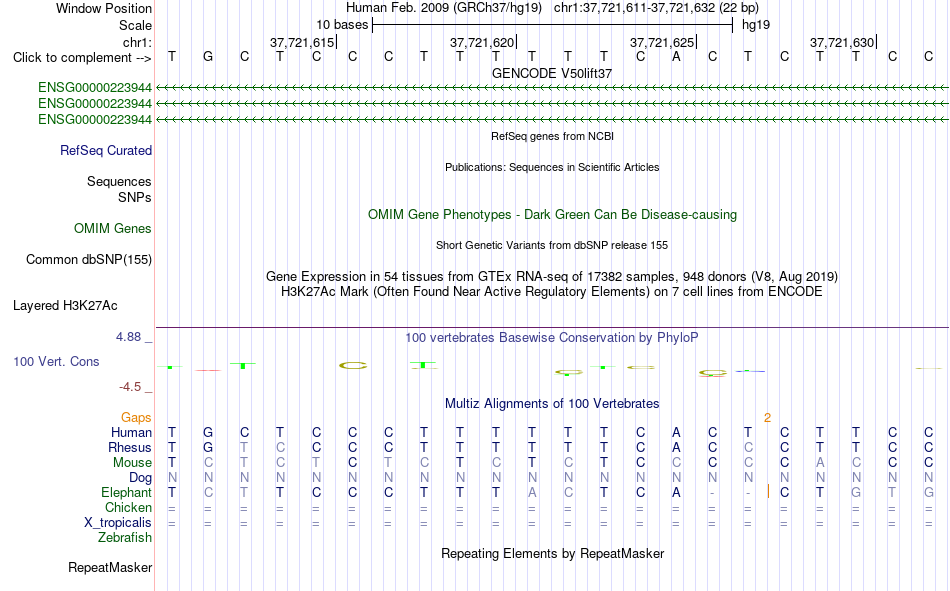
Task: Click 'Repeating Elements by RepeatMasker' title
Action: tap(552, 553)
